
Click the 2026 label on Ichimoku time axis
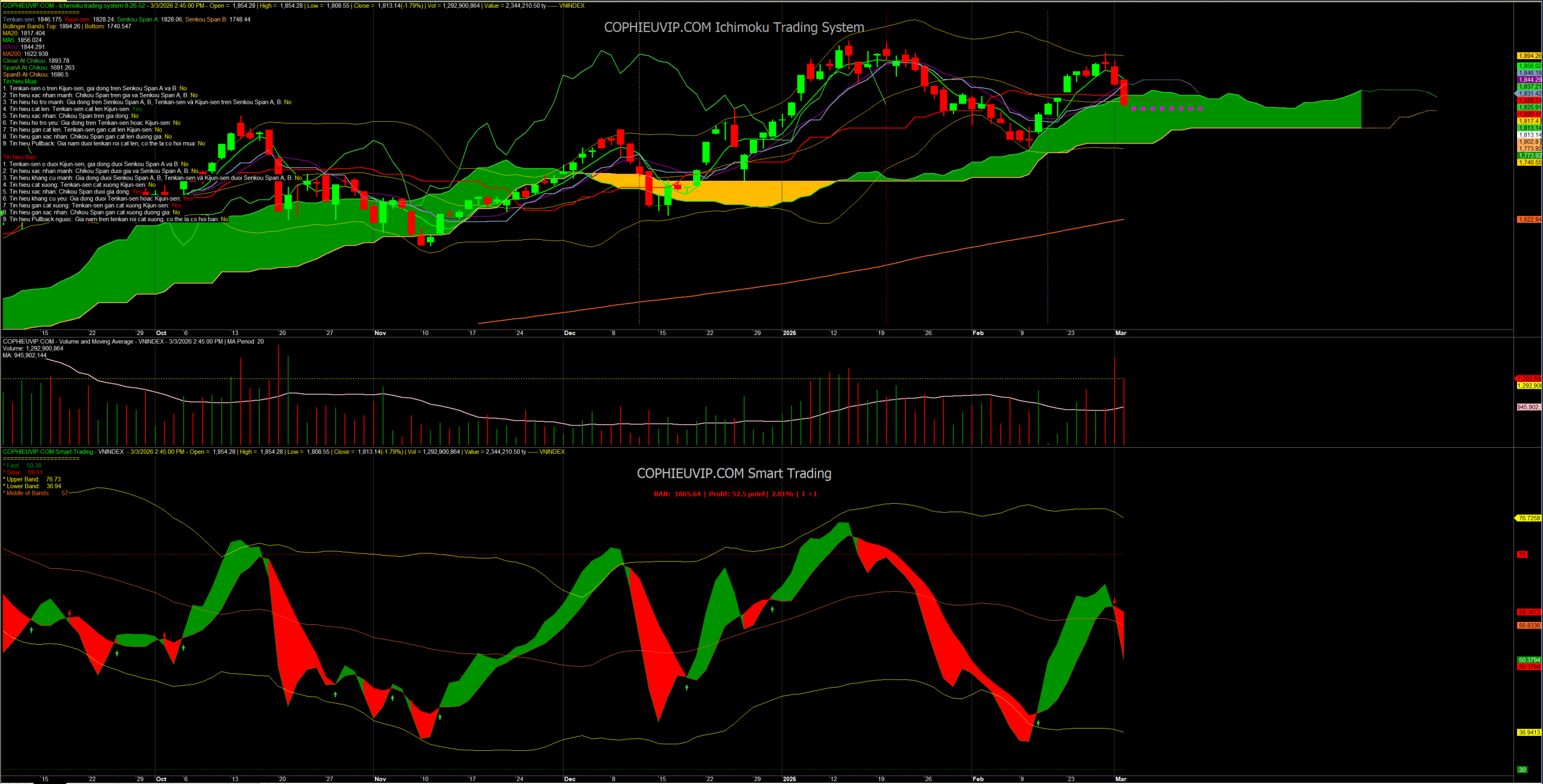pos(789,333)
